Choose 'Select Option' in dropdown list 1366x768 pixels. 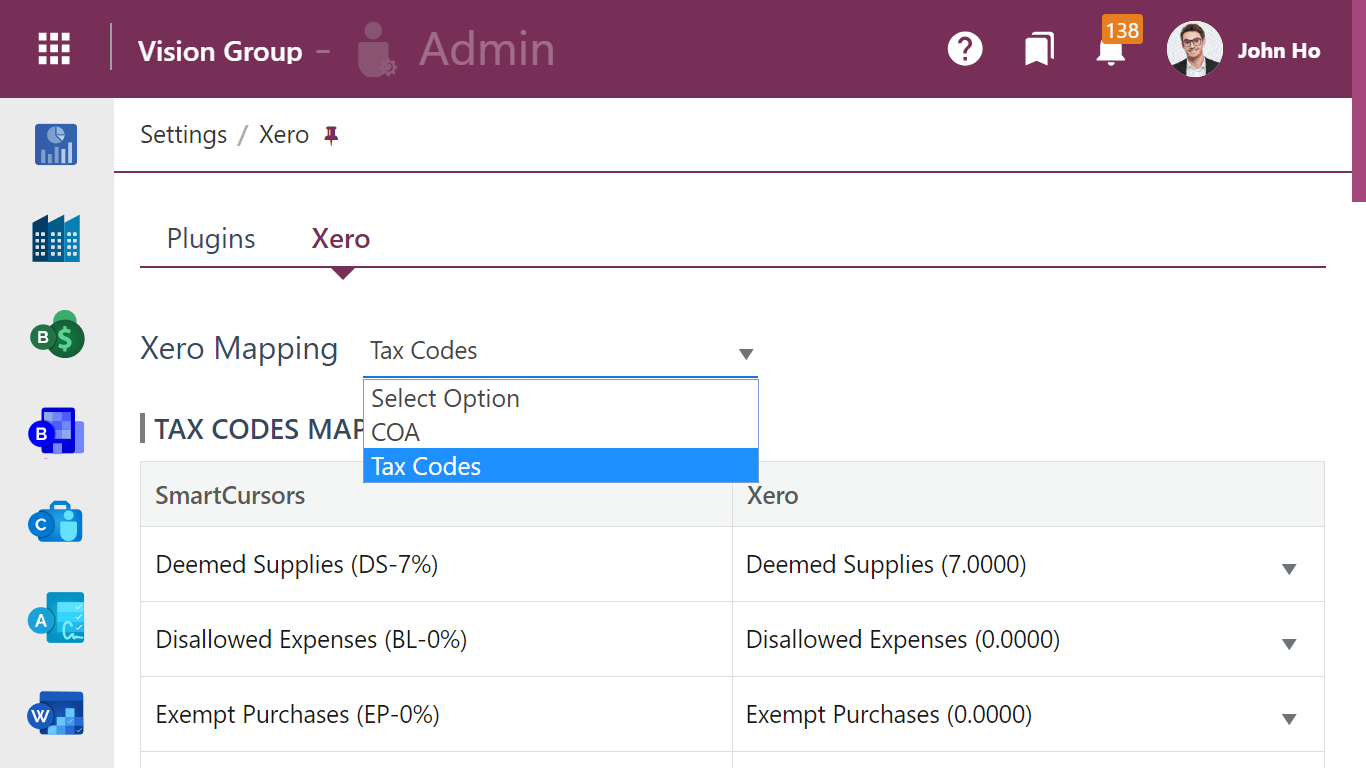tap(561, 398)
